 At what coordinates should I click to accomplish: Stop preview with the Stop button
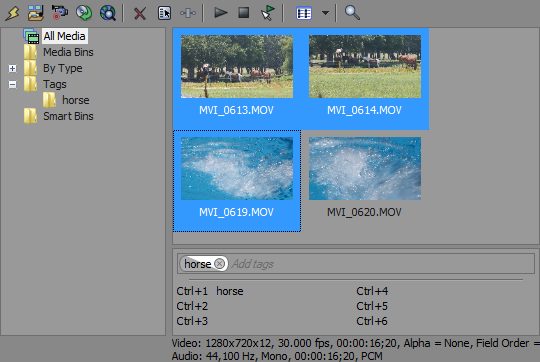click(x=244, y=13)
